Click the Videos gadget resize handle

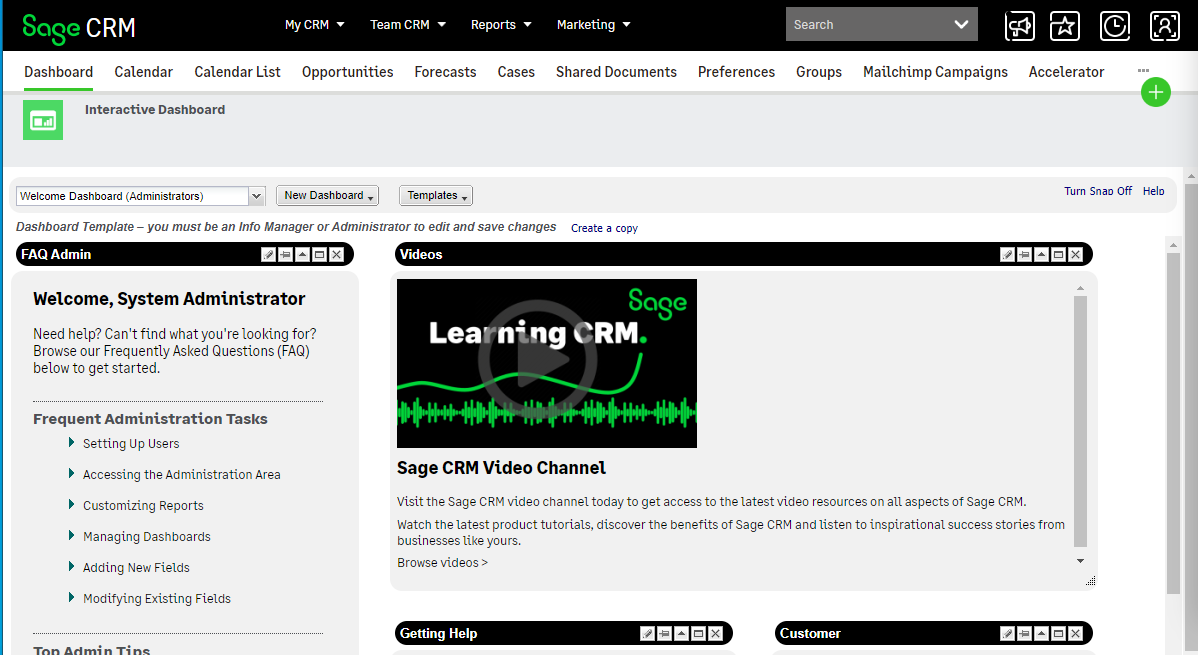click(x=1090, y=581)
